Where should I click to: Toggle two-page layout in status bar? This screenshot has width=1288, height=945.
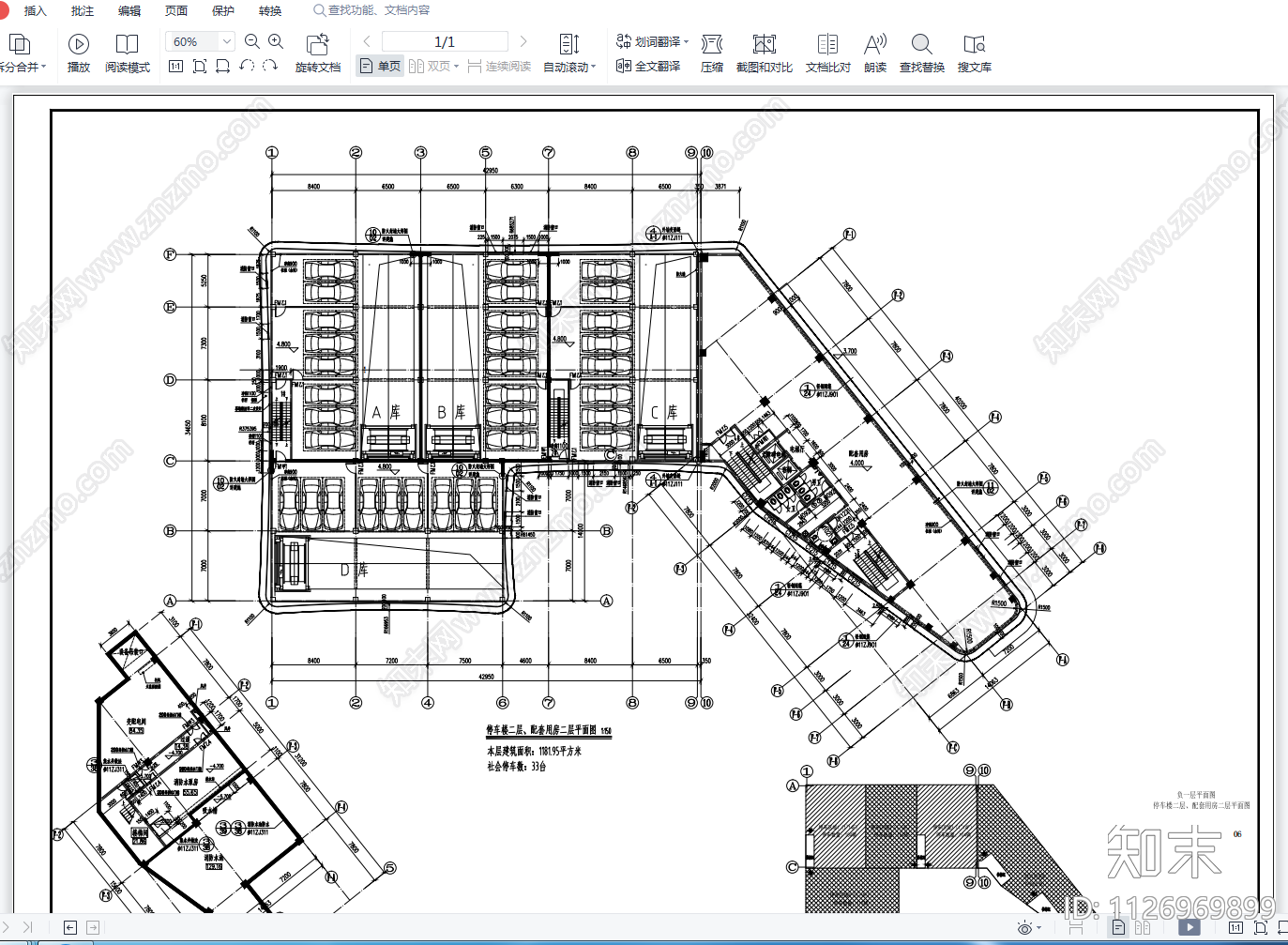coord(1143,927)
